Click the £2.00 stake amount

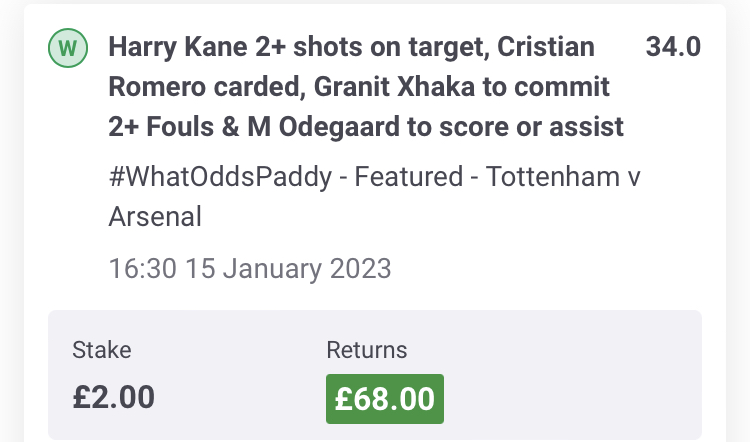[113, 397]
